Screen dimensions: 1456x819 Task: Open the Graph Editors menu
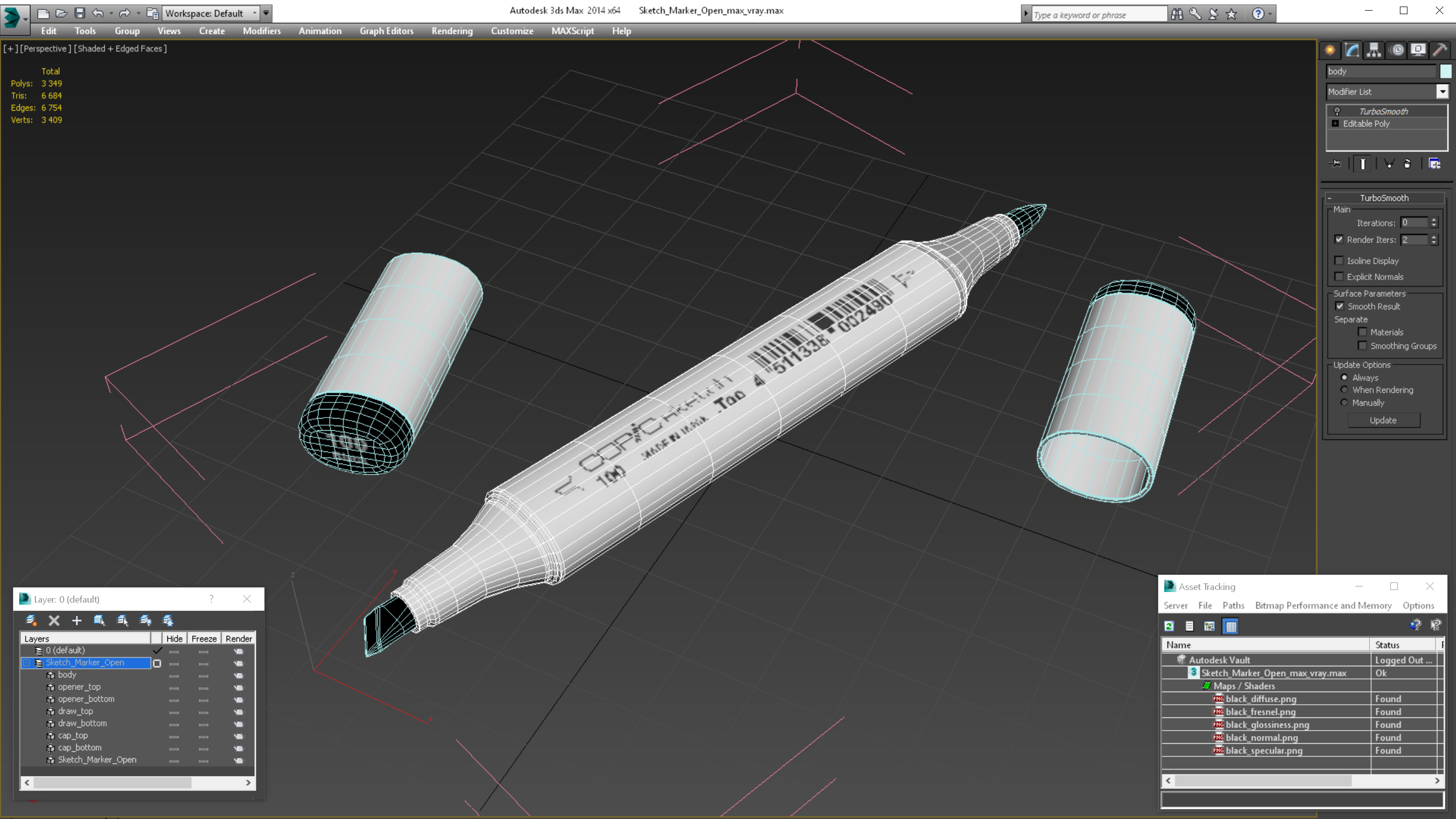tap(387, 31)
